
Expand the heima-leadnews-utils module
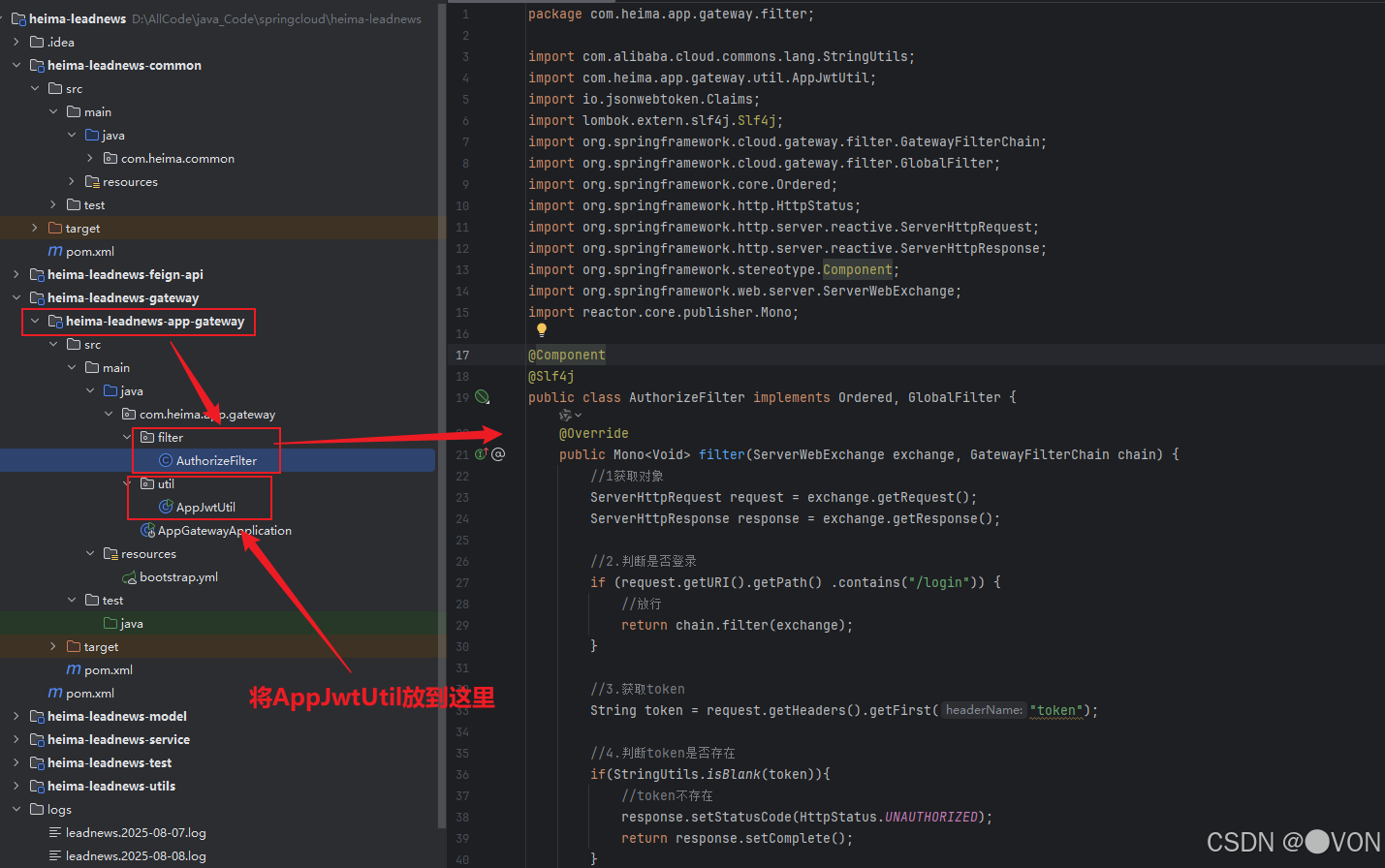click(x=16, y=787)
